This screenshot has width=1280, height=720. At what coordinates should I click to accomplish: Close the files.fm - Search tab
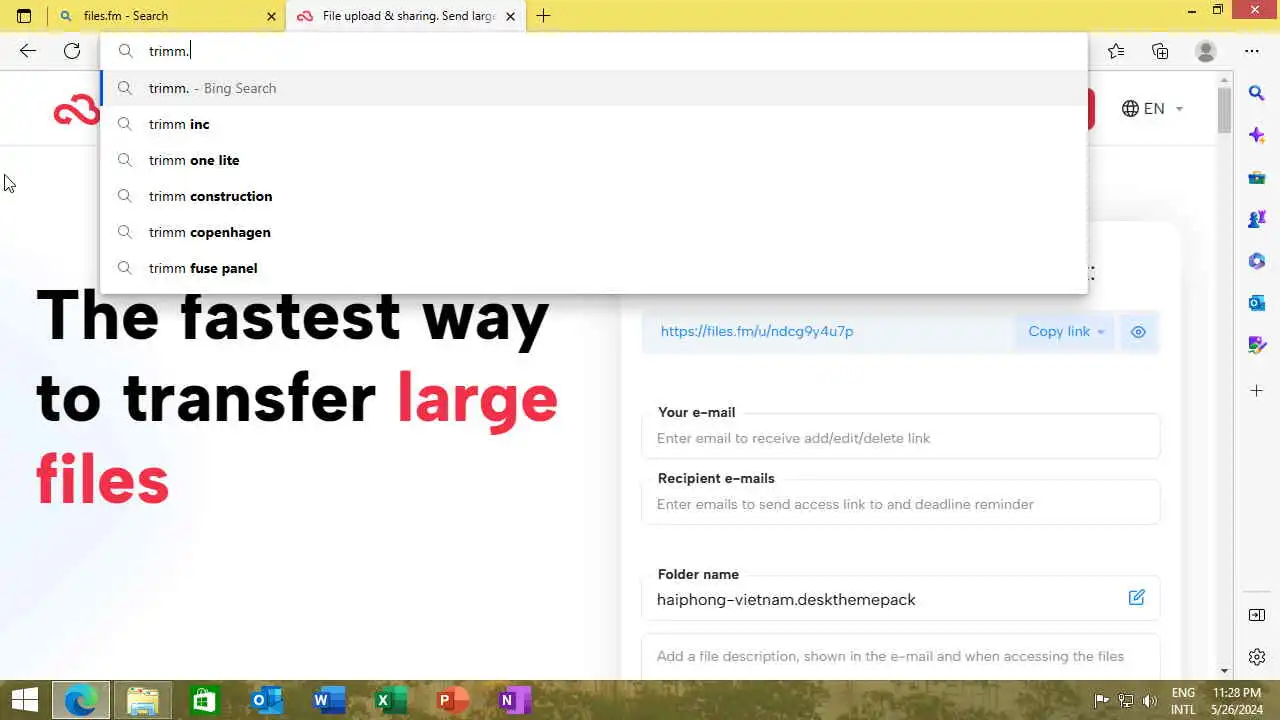pos(271,16)
